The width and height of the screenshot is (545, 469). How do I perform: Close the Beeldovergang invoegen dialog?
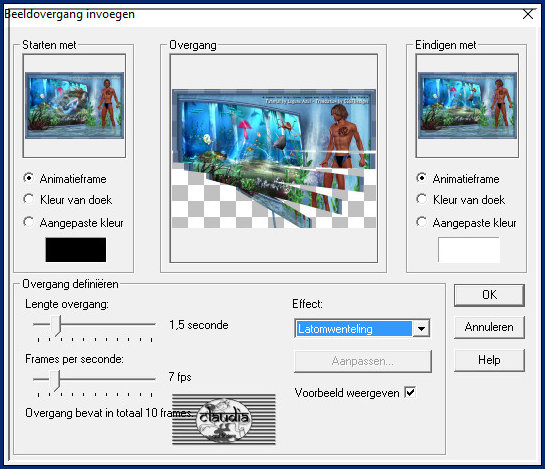point(528,15)
